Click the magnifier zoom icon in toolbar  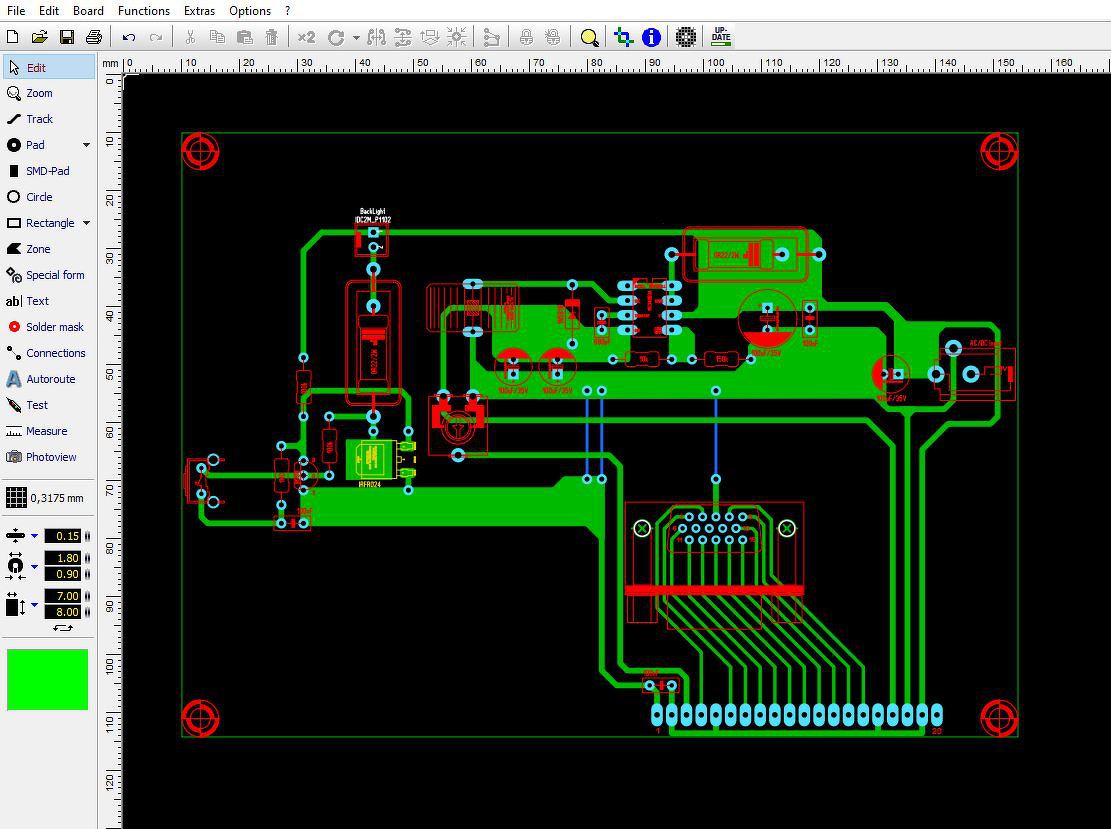(589, 38)
